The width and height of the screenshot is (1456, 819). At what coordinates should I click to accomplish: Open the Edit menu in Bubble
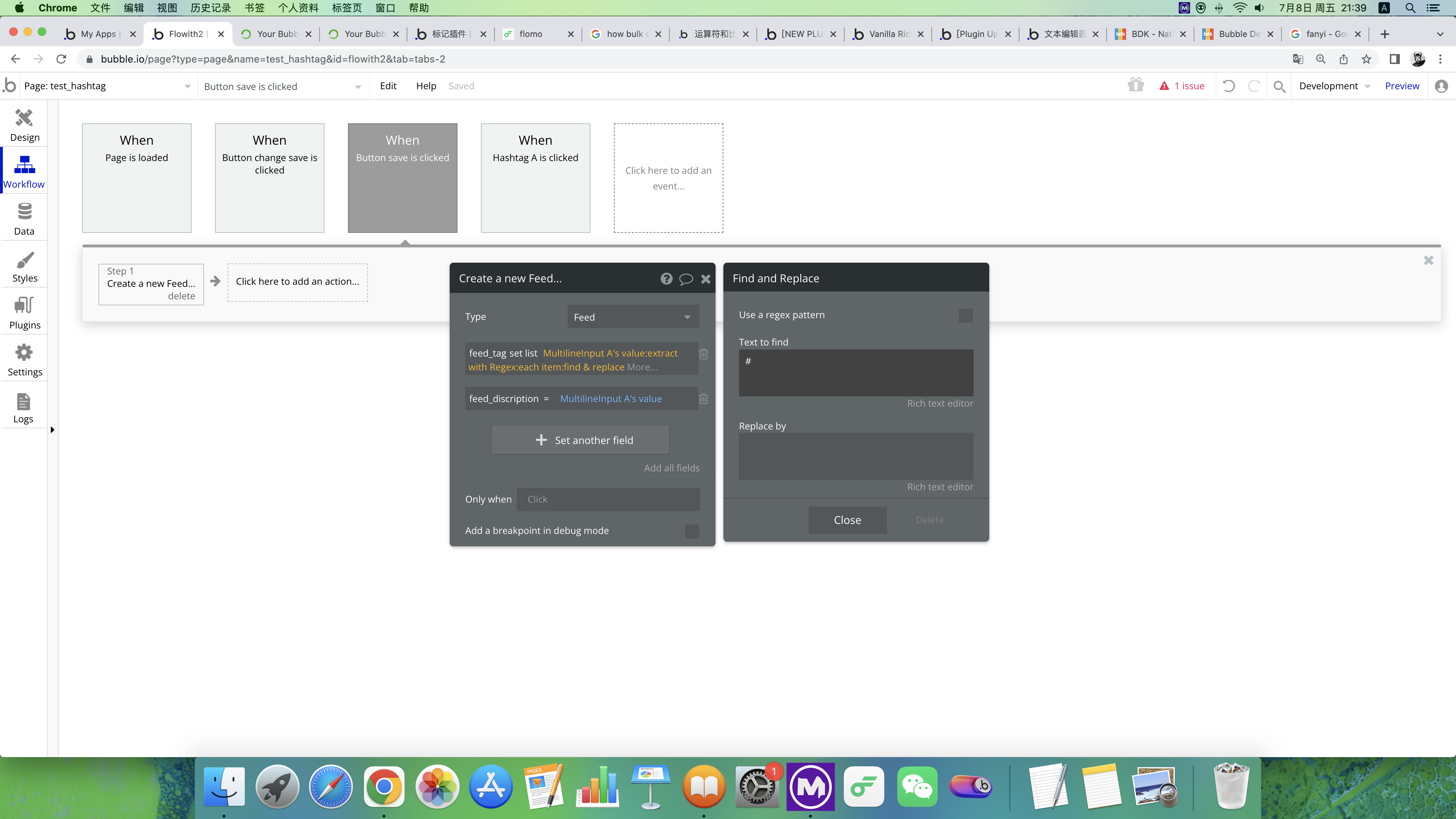click(x=388, y=86)
